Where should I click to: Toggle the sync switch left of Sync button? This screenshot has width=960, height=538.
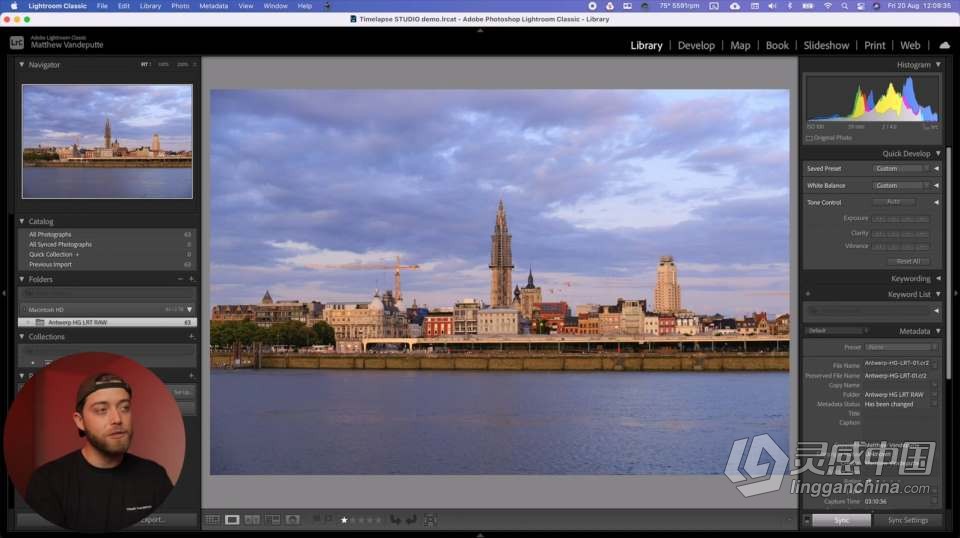coord(807,520)
